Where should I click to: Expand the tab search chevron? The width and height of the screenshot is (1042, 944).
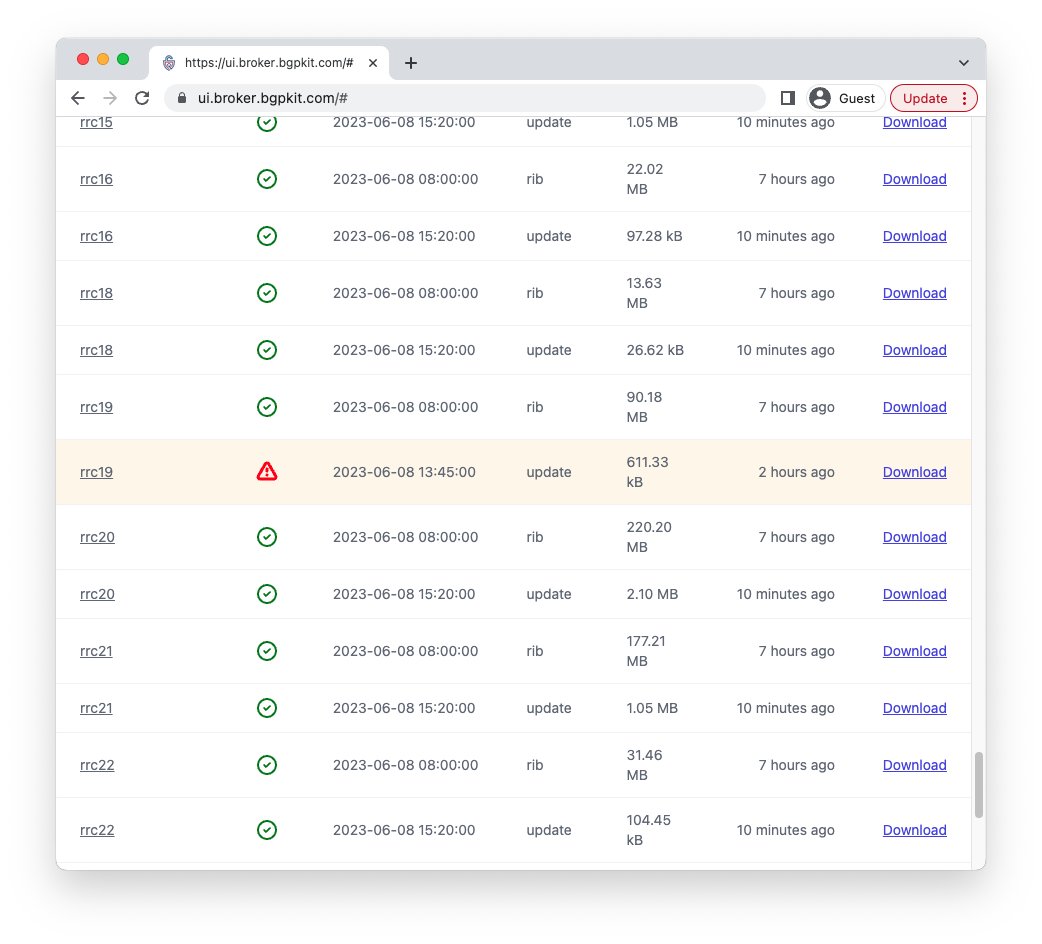tap(964, 63)
